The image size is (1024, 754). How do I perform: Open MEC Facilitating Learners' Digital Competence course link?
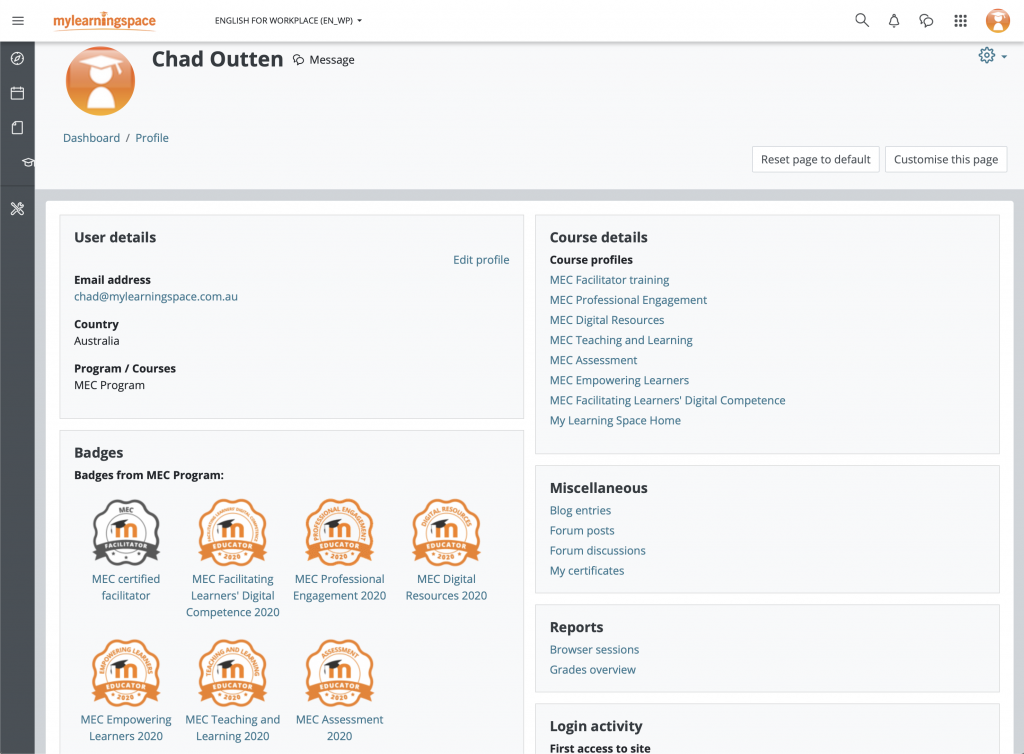[x=667, y=401]
